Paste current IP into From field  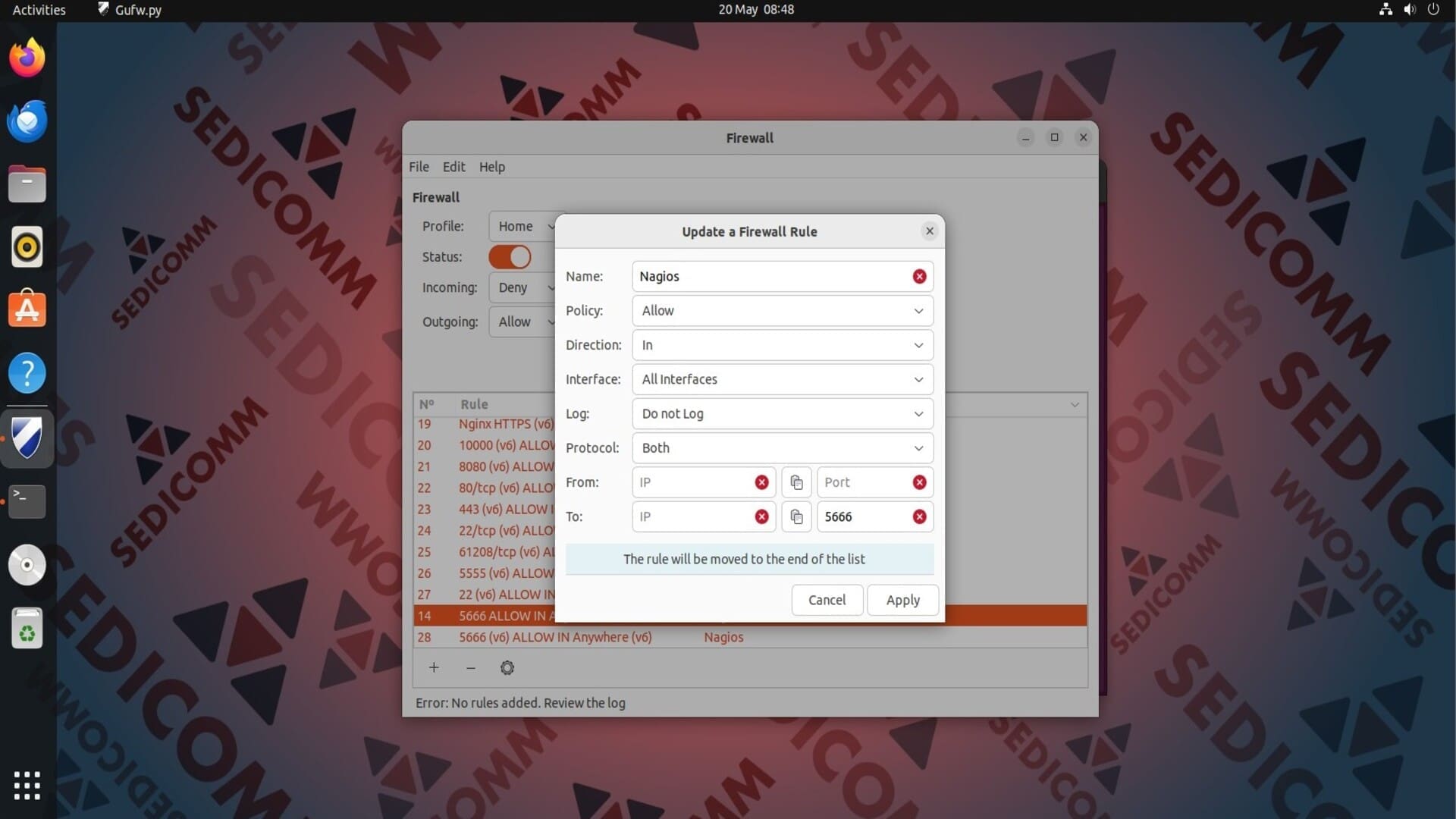tap(796, 482)
